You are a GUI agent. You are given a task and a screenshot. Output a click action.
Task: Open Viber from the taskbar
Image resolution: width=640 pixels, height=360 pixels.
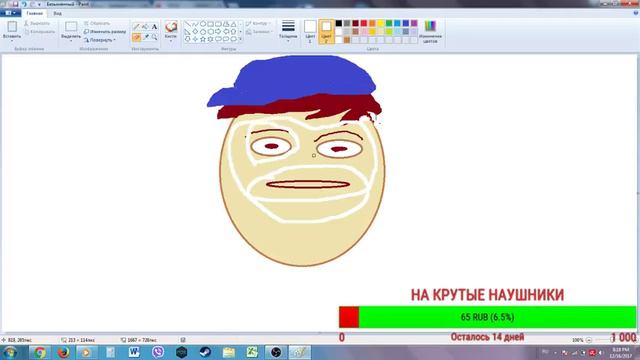pos(158,352)
